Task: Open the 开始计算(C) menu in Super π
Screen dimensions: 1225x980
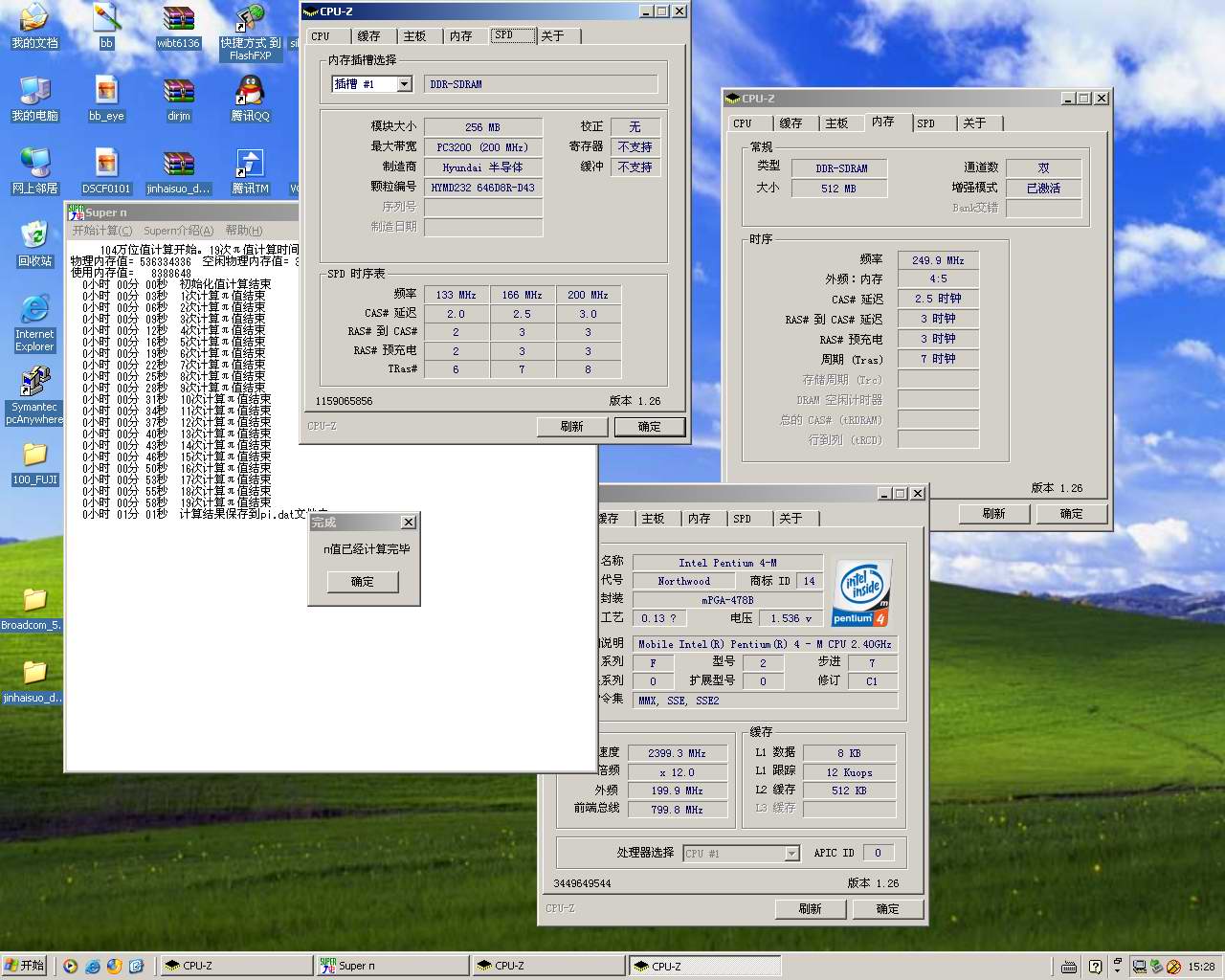Action: point(102,231)
